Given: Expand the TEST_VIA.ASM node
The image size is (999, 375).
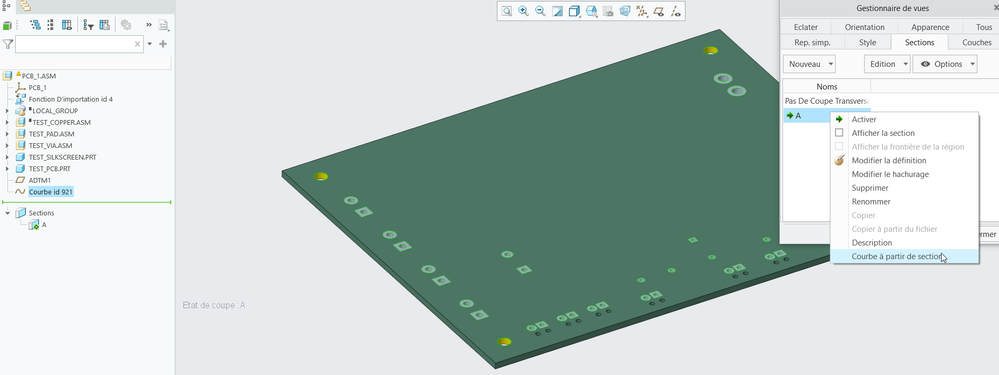Looking at the screenshot, I should coord(7,146).
